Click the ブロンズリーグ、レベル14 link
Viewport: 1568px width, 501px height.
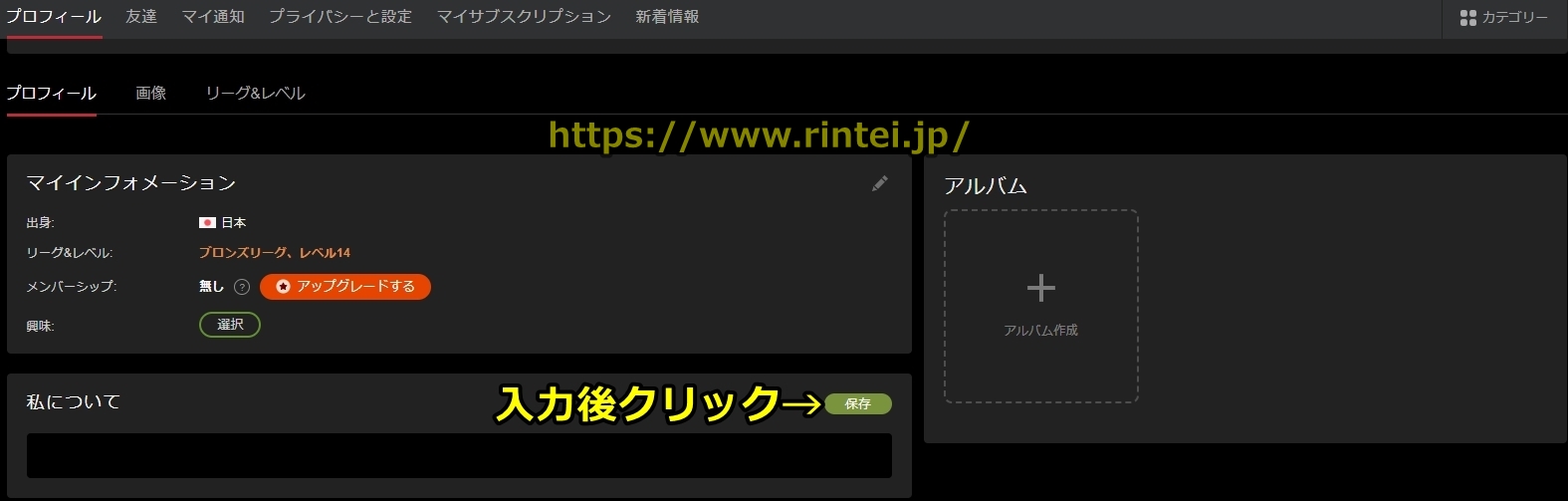(275, 253)
